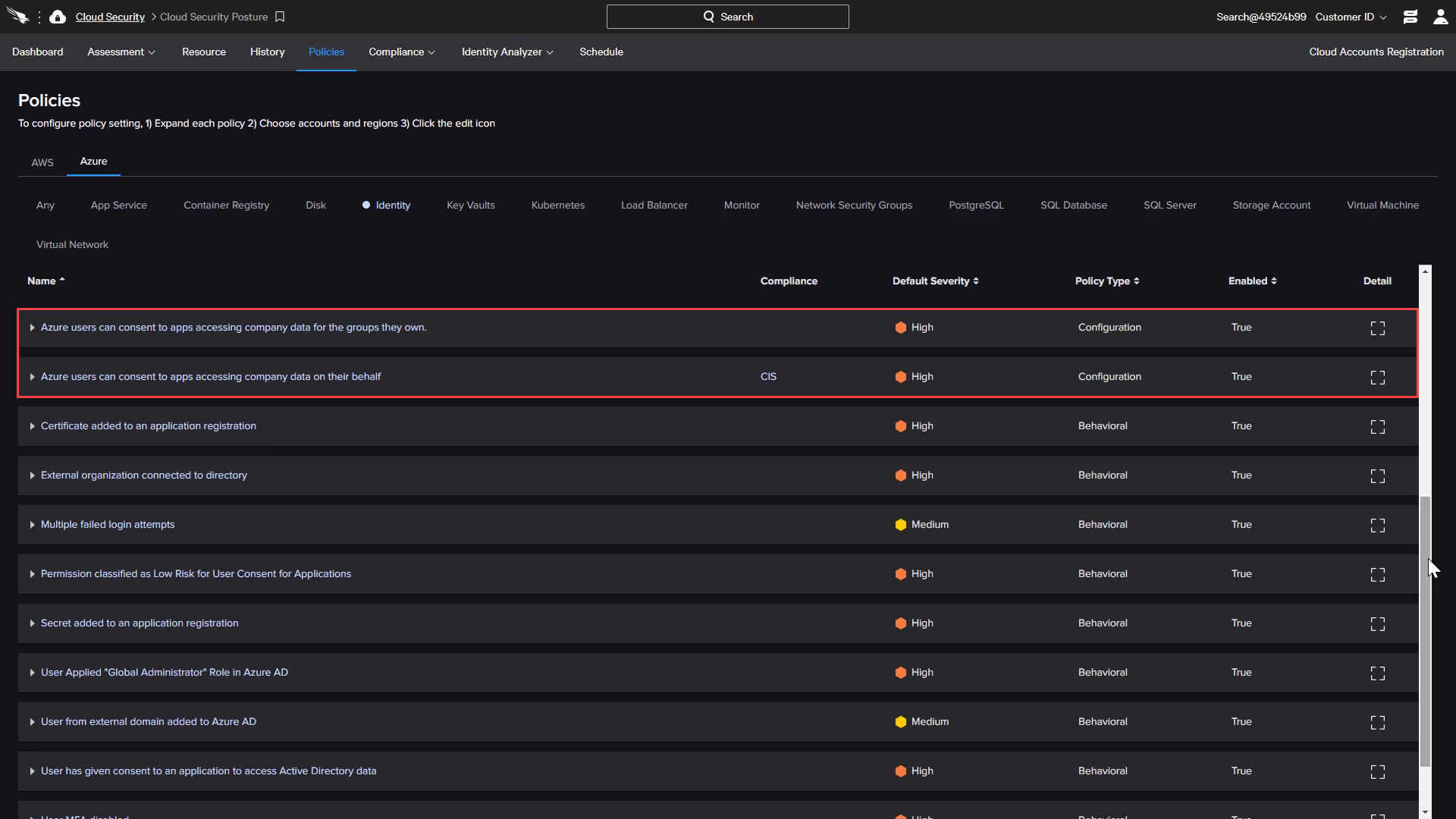Viewport: 1456px width, 819px height.
Task: Expand Azure users consent on their behalf row
Action: [32, 376]
